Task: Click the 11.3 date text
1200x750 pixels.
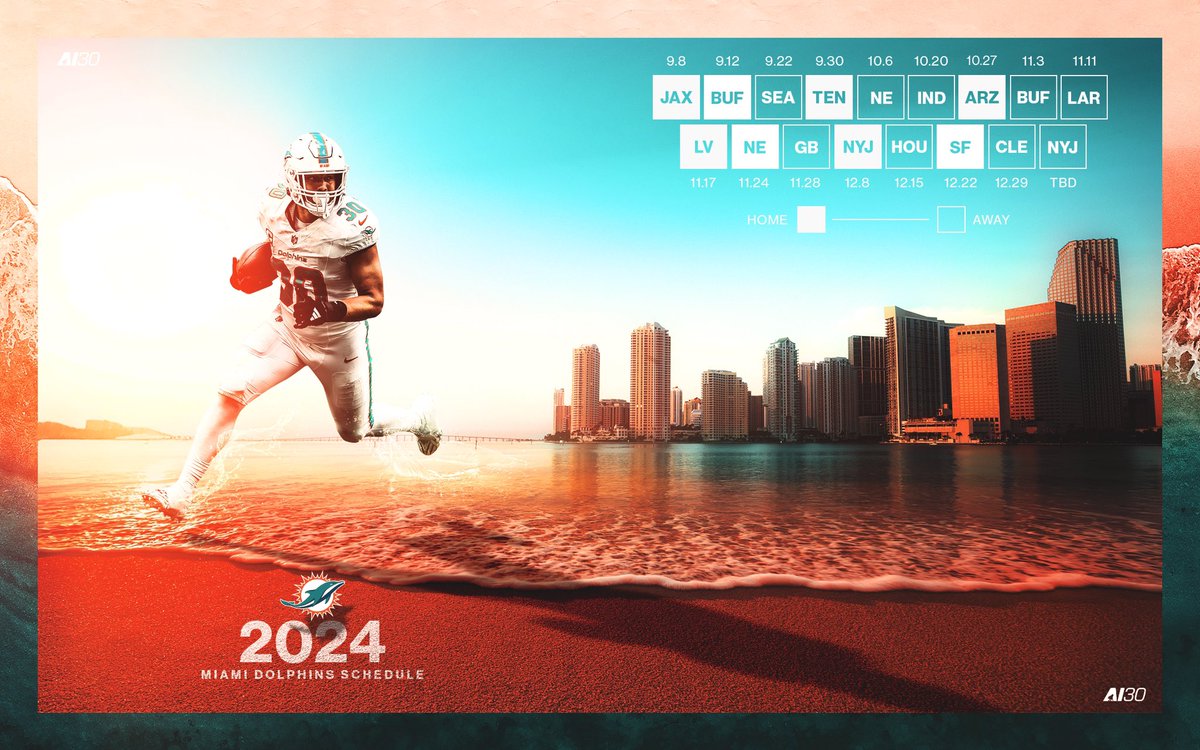Action: tap(1033, 61)
